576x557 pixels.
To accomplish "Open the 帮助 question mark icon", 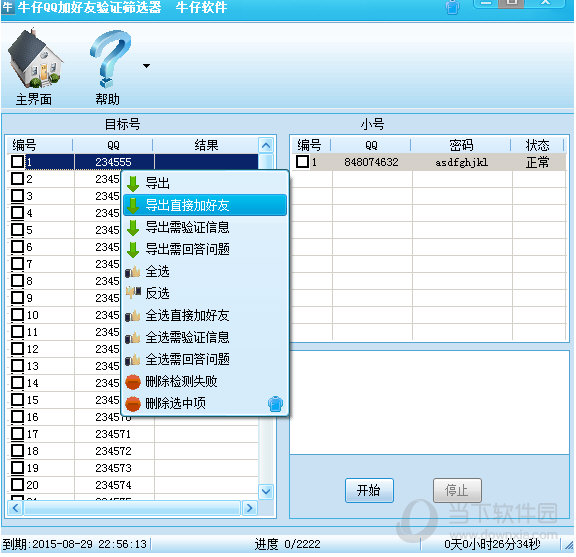I will click(110, 59).
